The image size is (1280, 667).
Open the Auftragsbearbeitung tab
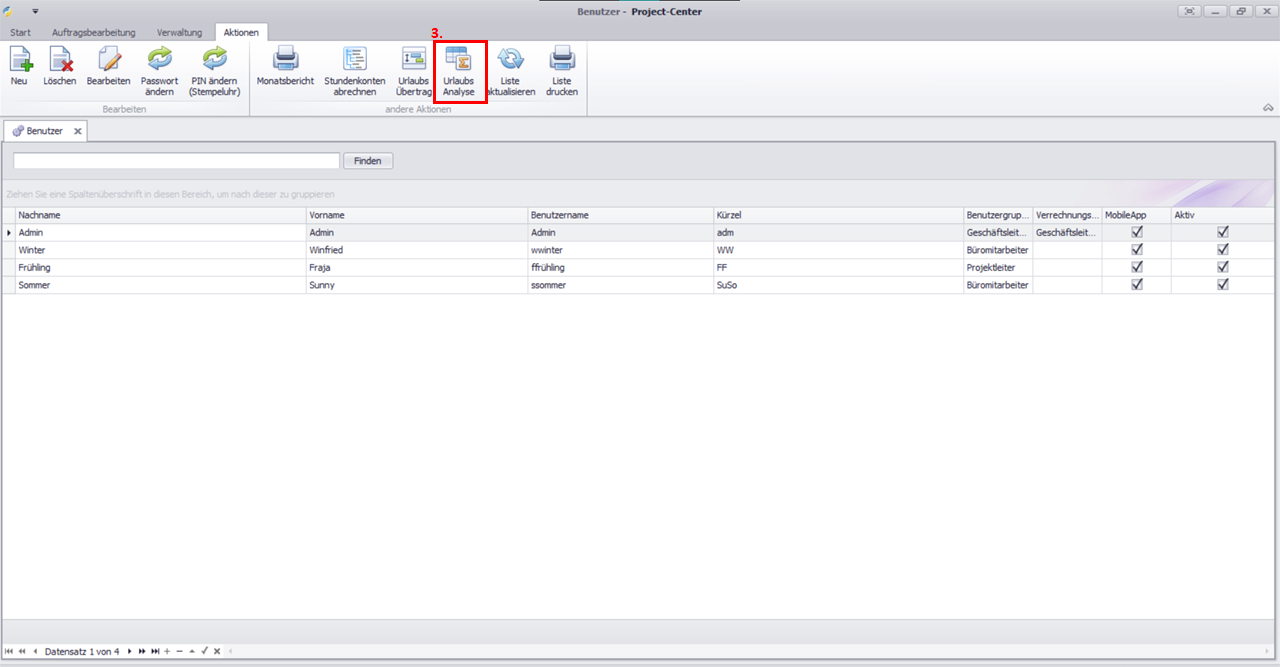93,33
